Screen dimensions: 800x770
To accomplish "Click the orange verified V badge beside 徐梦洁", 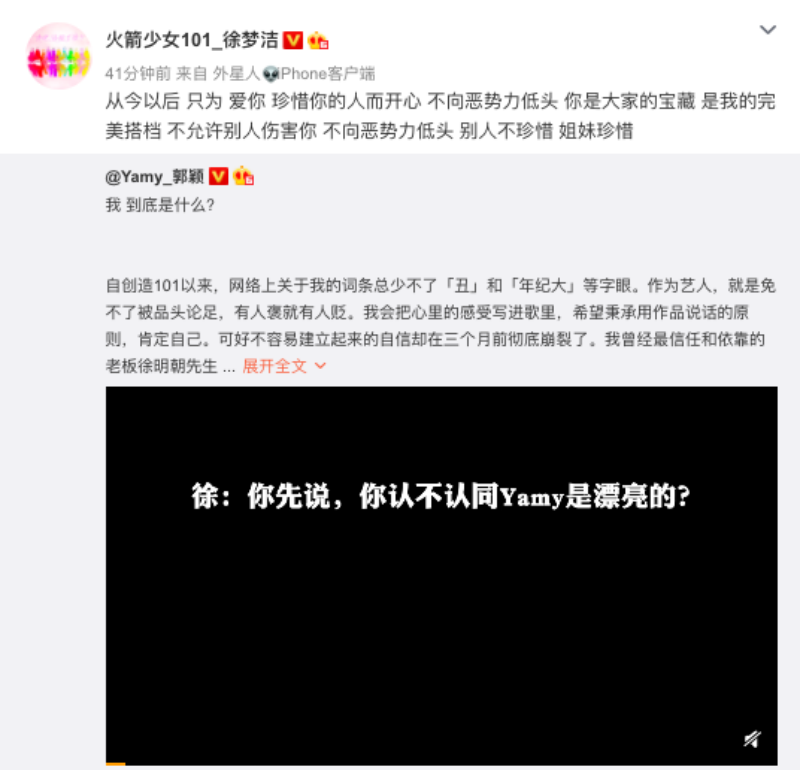I will [x=293, y=40].
